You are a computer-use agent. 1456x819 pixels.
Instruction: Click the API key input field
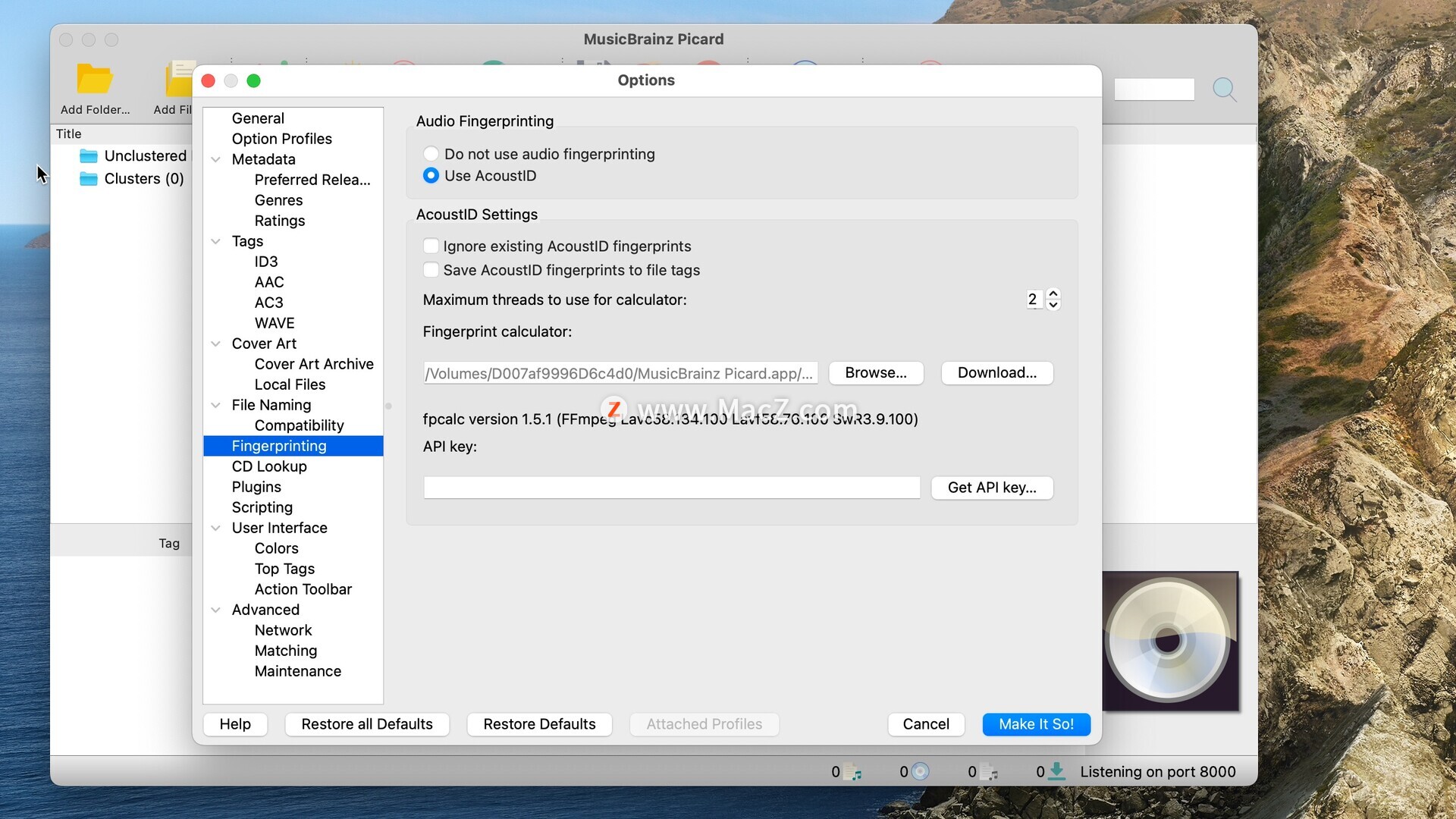(672, 488)
